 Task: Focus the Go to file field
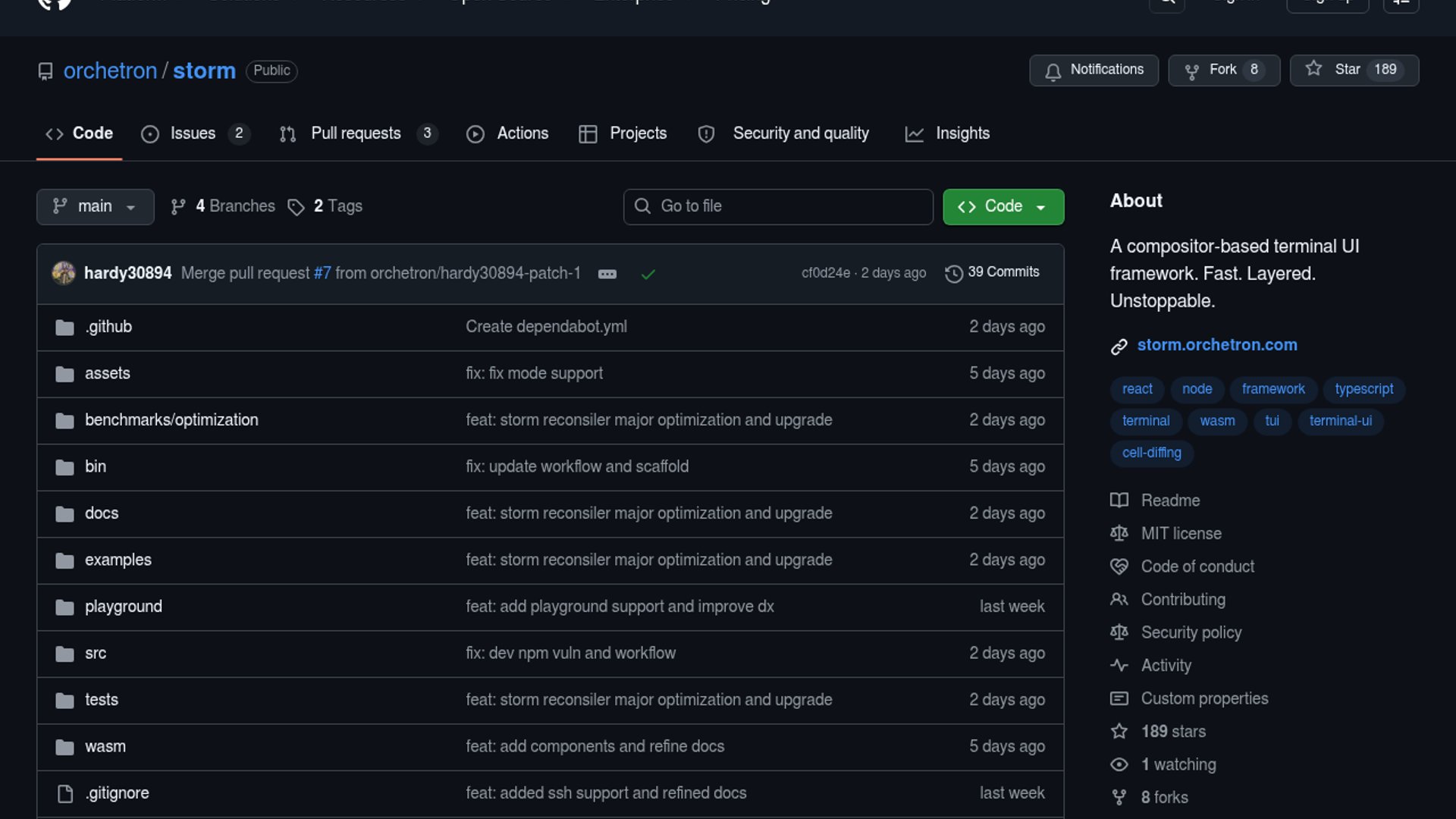pyautogui.click(x=778, y=206)
